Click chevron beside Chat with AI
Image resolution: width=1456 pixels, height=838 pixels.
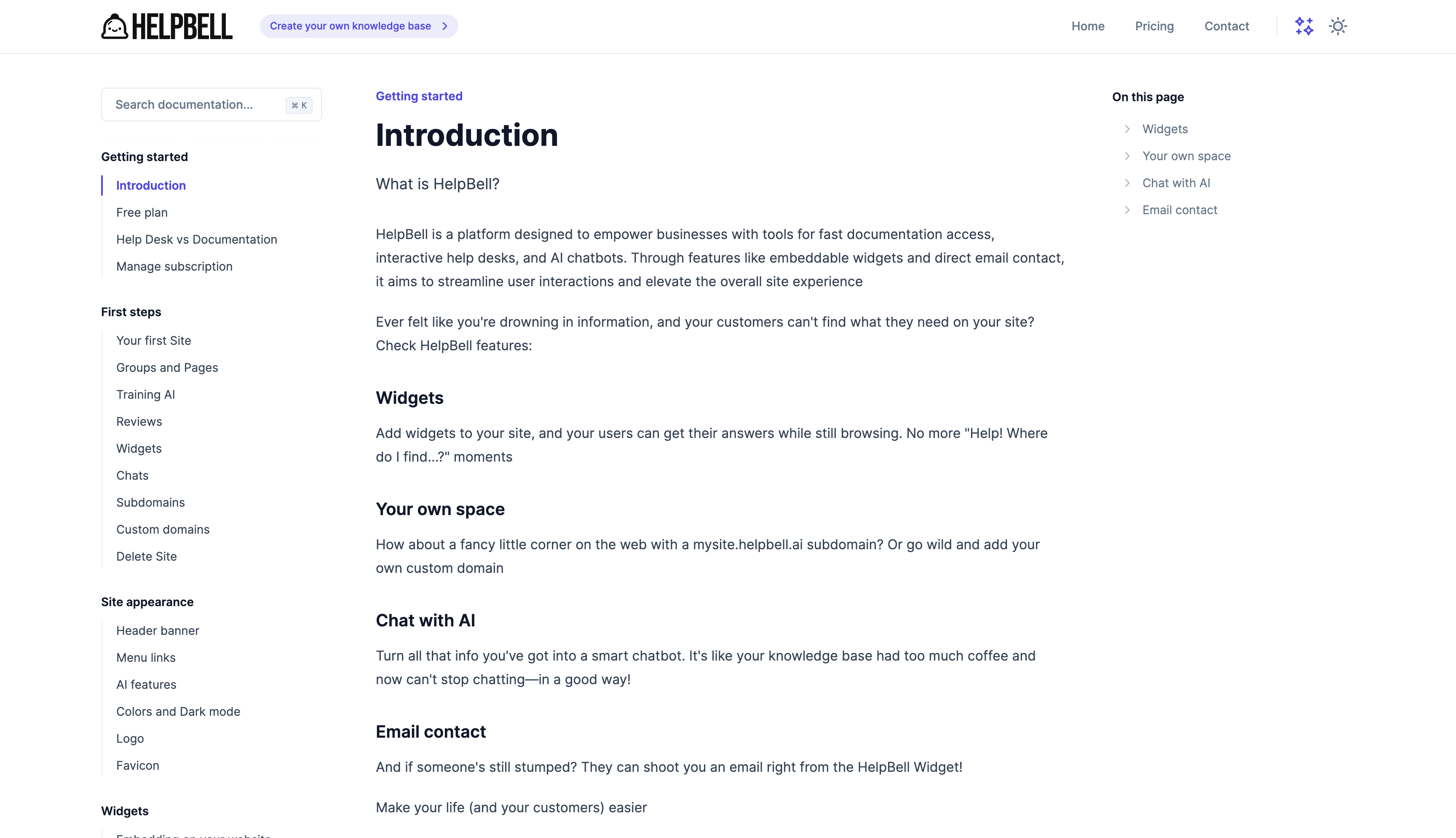(1127, 183)
